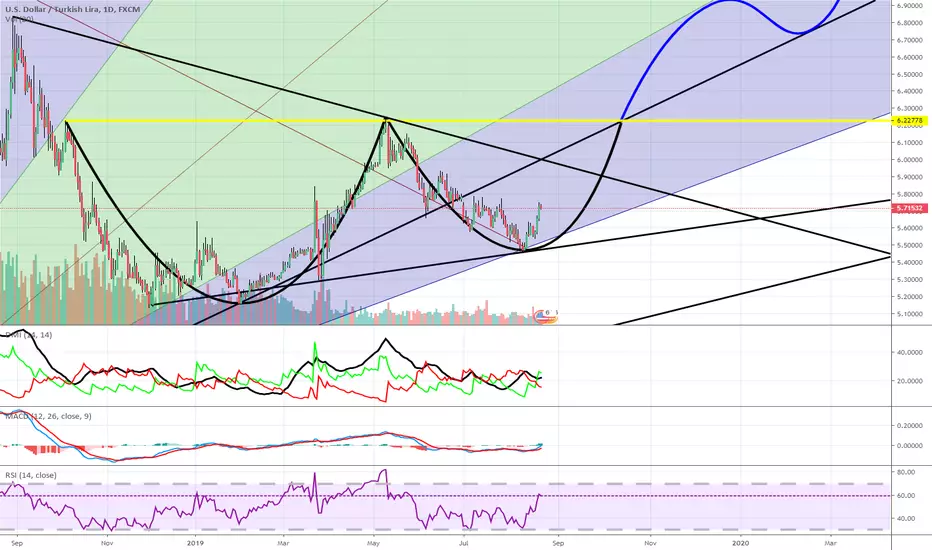The image size is (932, 550).
Task: Click the yellow 6.22778 price label
Action: pyautogui.click(x=911, y=121)
